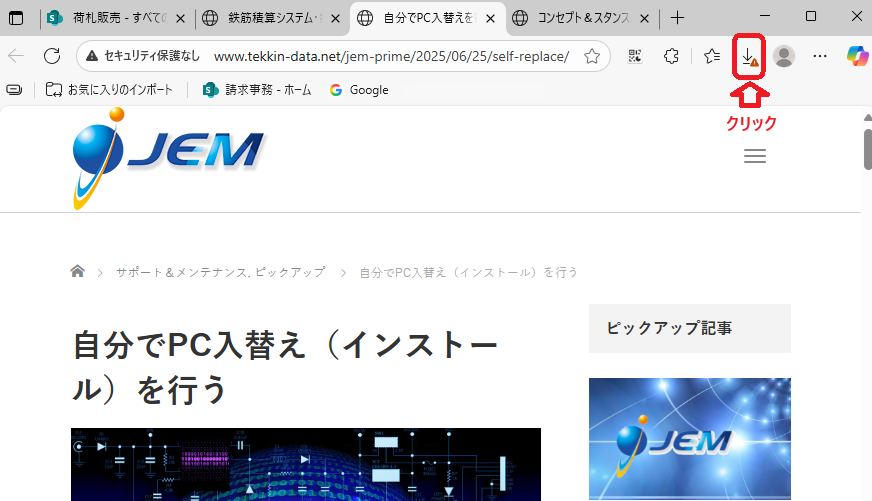Create QR code for this page
Viewport: 872px width, 501px height.
pos(635,56)
